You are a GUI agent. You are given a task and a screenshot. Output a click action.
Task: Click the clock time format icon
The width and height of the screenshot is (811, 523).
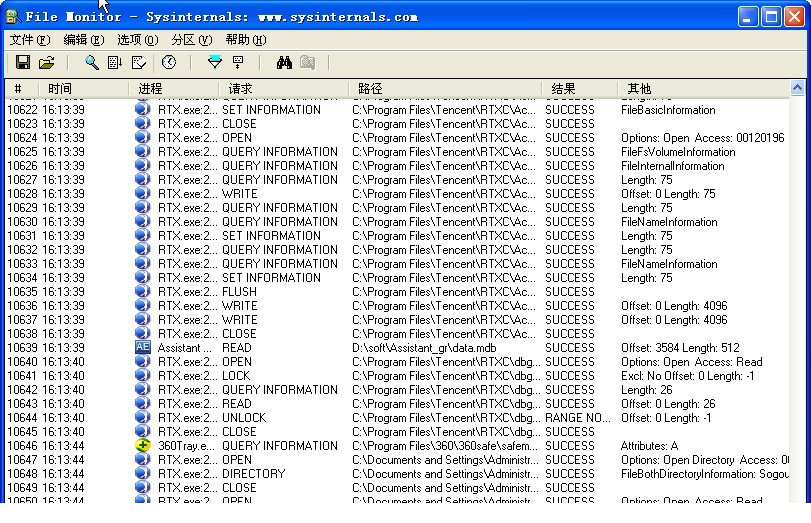click(x=169, y=63)
